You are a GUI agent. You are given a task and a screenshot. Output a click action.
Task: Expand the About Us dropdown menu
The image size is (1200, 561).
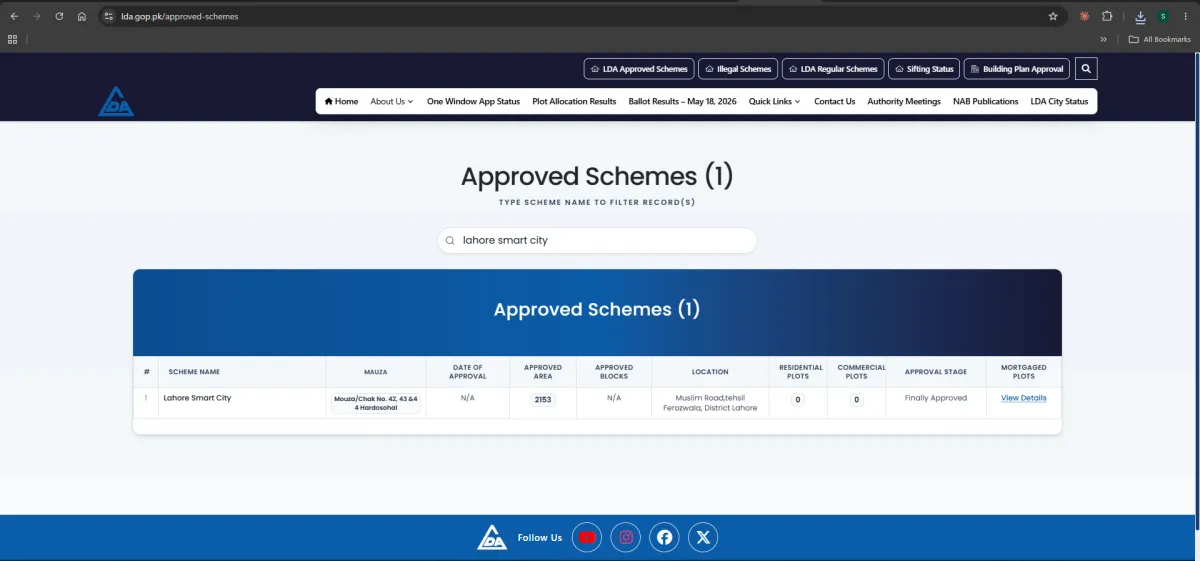(x=392, y=101)
